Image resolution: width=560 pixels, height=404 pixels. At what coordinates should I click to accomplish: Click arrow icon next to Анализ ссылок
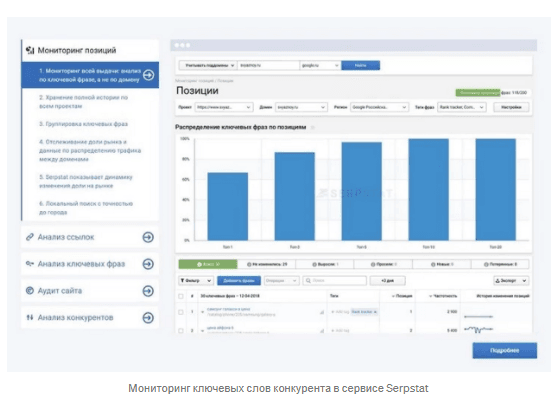(x=148, y=237)
